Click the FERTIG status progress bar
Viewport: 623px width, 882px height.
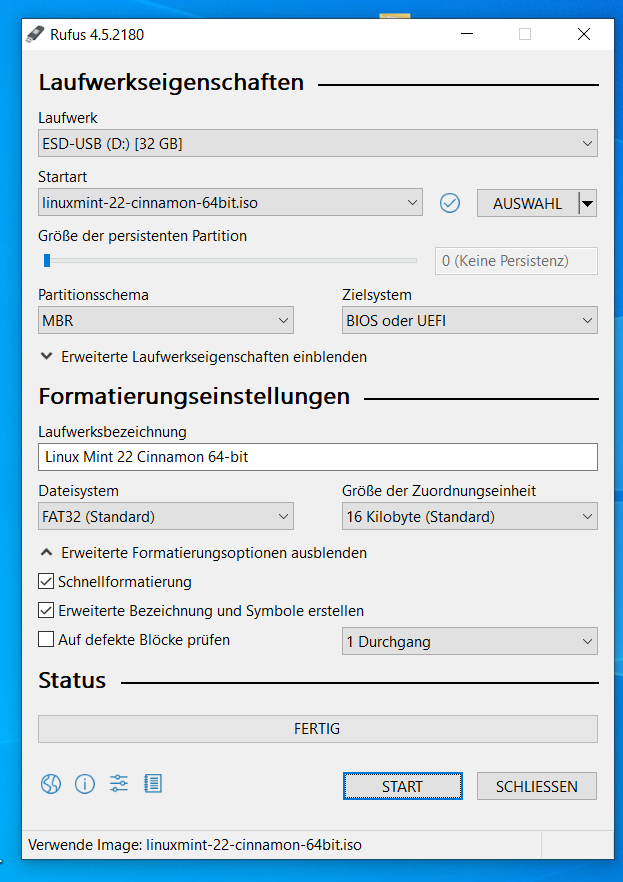318,729
